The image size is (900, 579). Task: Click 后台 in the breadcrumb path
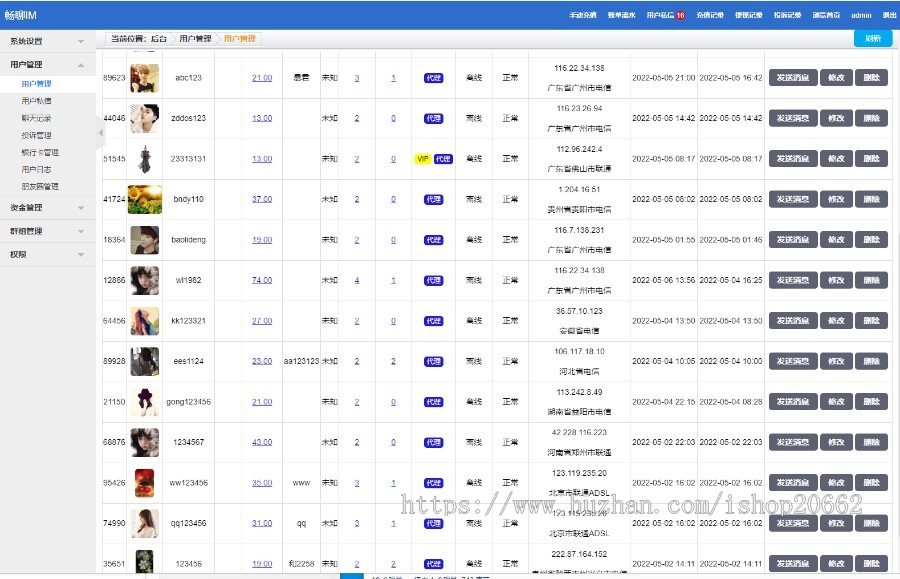pyautogui.click(x=159, y=38)
